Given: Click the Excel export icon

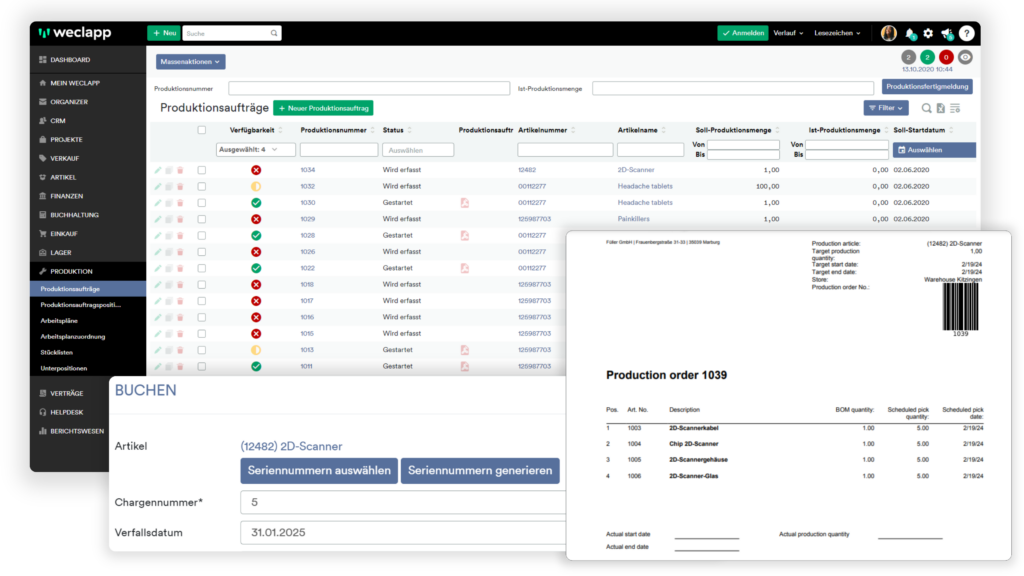Looking at the screenshot, I should 940,108.
